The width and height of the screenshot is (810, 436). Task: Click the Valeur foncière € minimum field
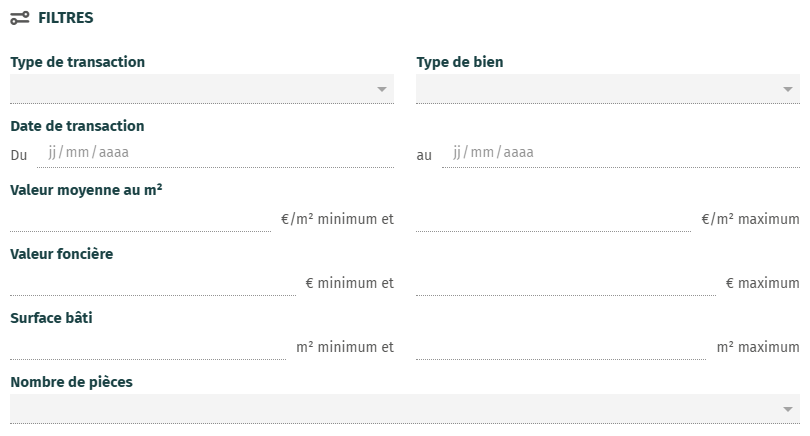[153, 282]
